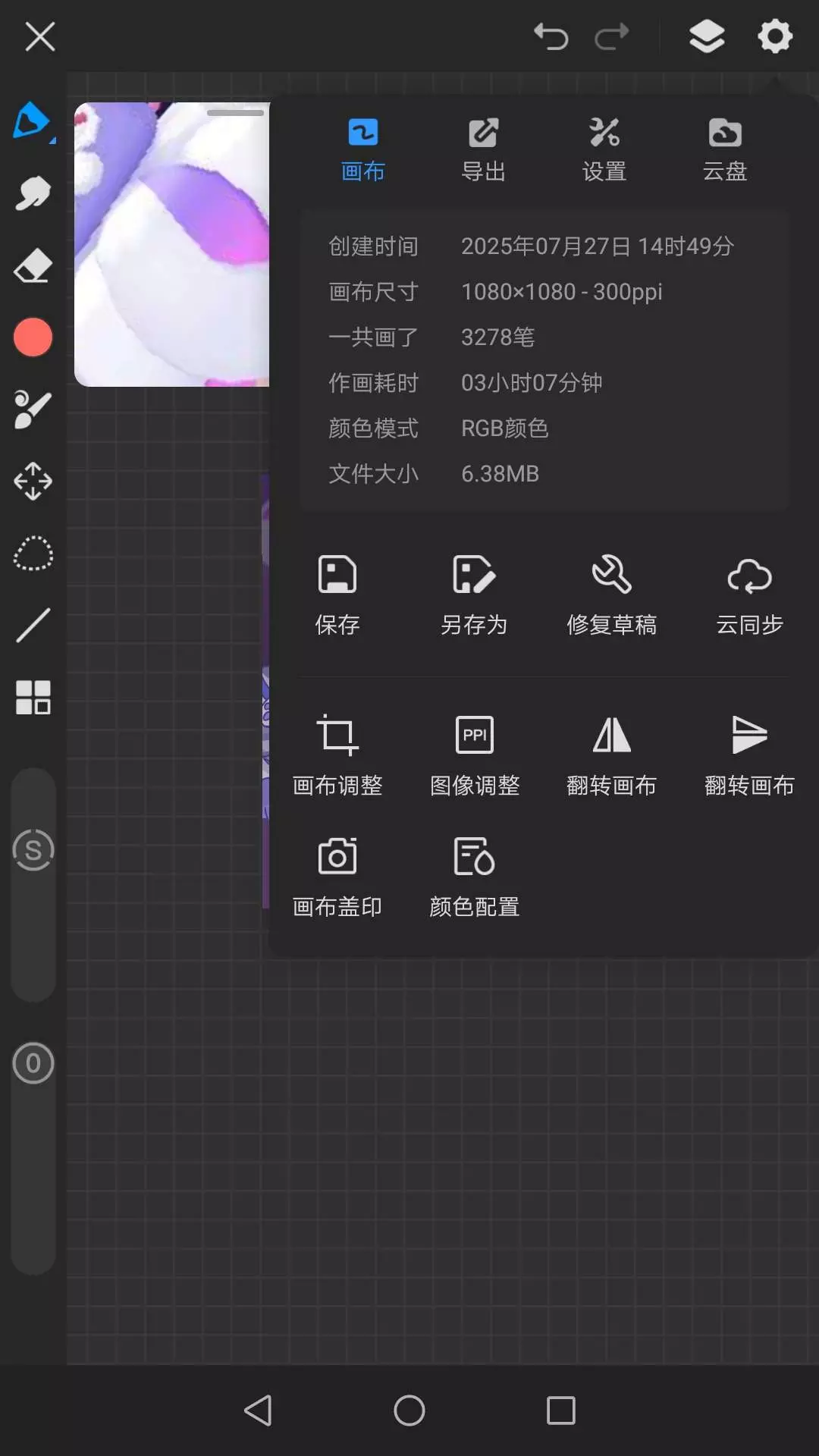The height and width of the screenshot is (1456, 819).
Task: Select the smudge tool
Action: pos(33,193)
